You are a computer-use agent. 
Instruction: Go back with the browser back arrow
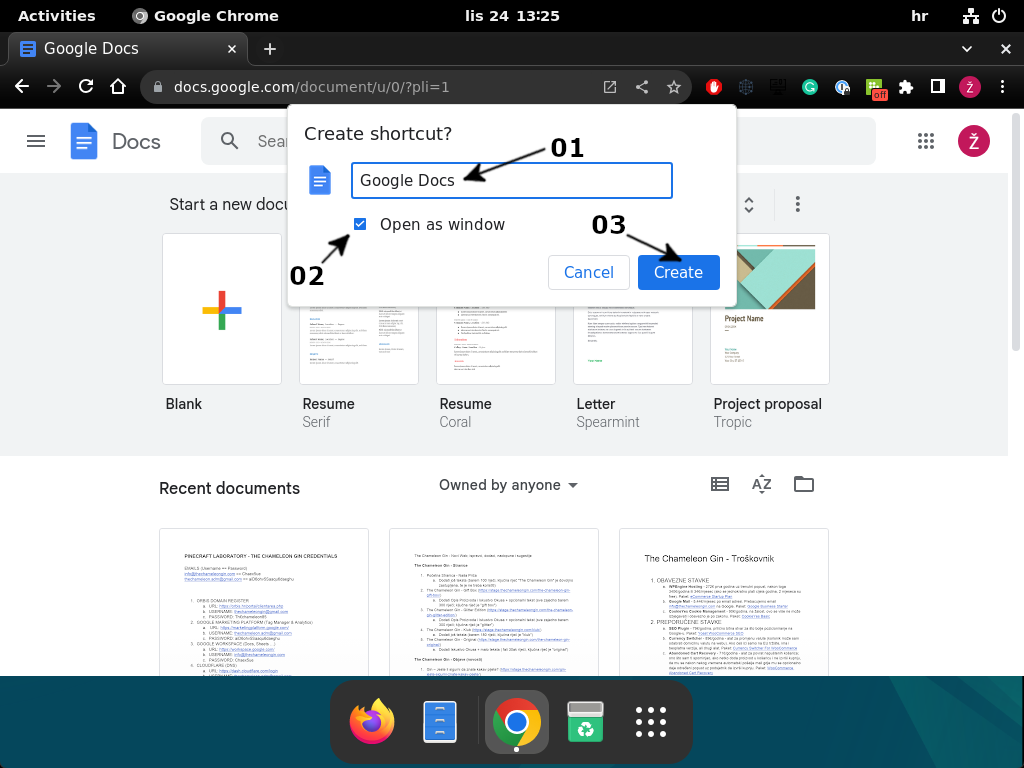point(22,87)
